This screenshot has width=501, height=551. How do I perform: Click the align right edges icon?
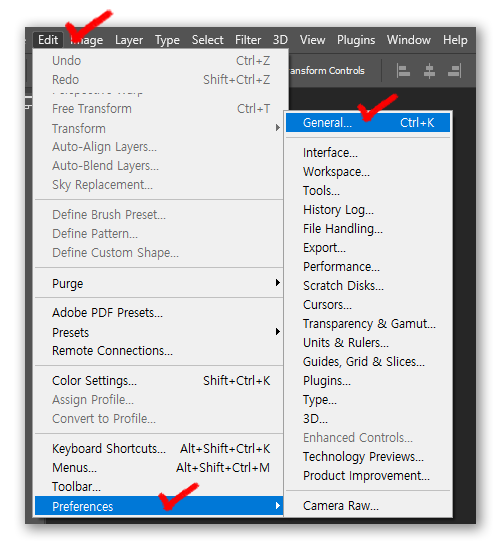pyautogui.click(x=454, y=71)
